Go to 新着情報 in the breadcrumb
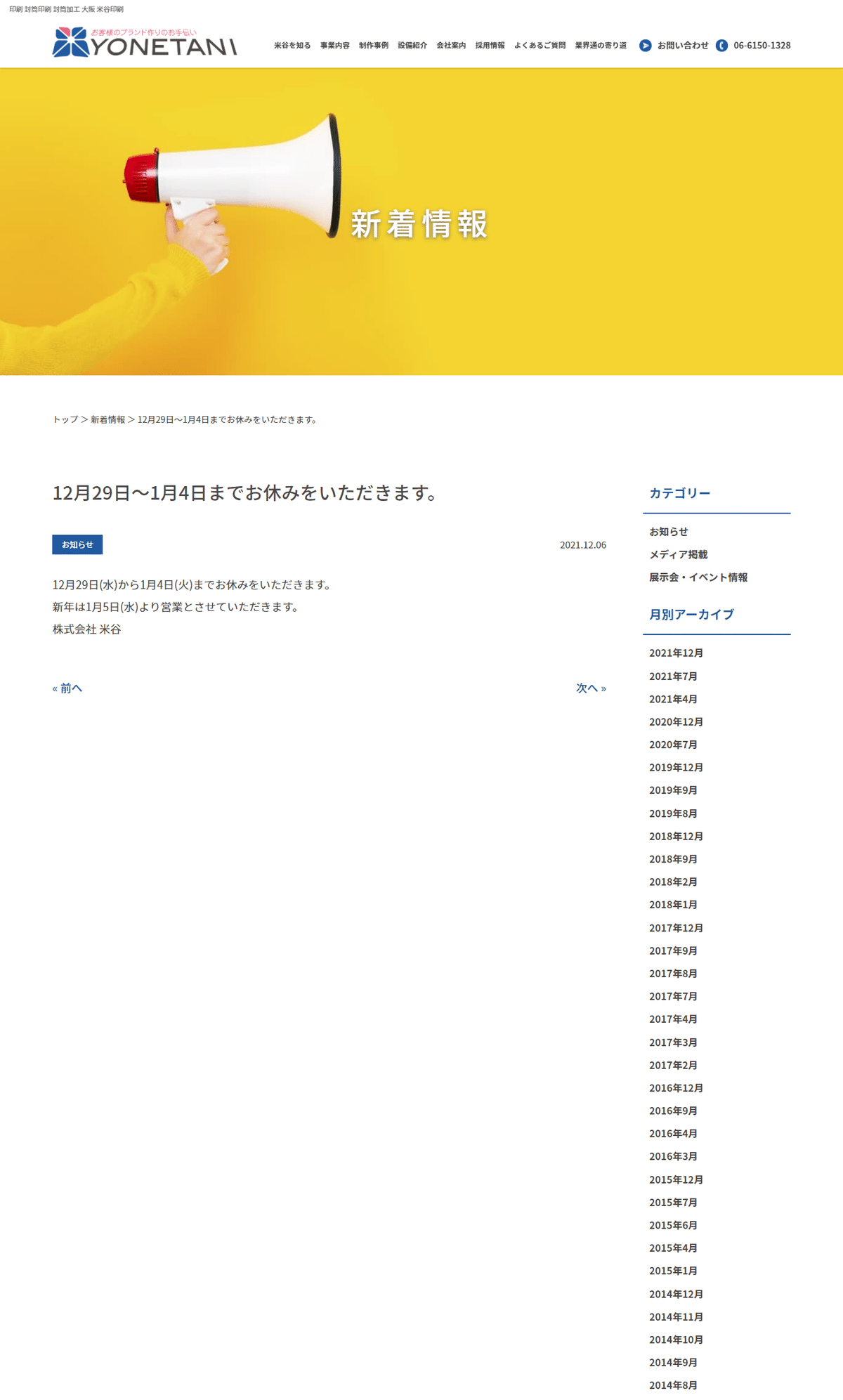Viewport: 843px width, 1400px height. point(107,419)
